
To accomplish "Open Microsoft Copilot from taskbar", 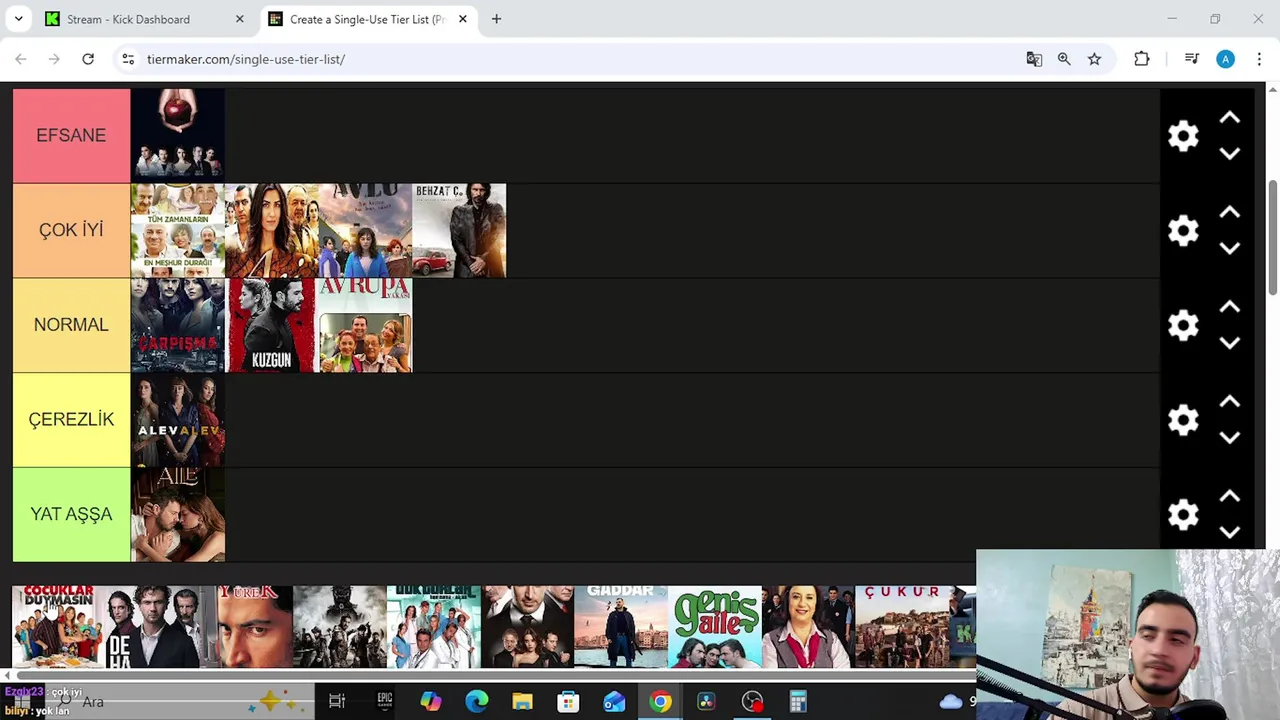I will point(430,701).
